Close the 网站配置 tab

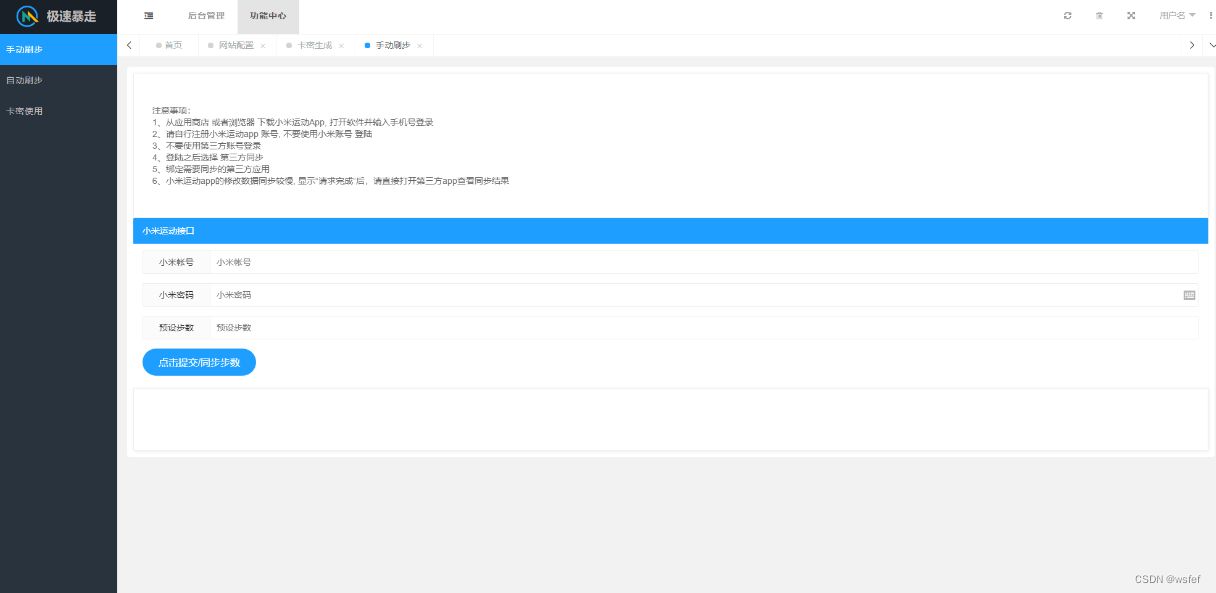(x=263, y=46)
